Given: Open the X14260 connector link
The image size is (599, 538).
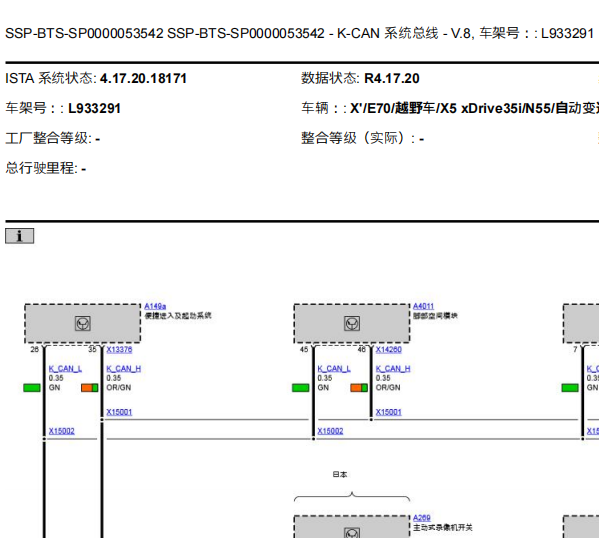Looking at the screenshot, I should click(x=389, y=349).
